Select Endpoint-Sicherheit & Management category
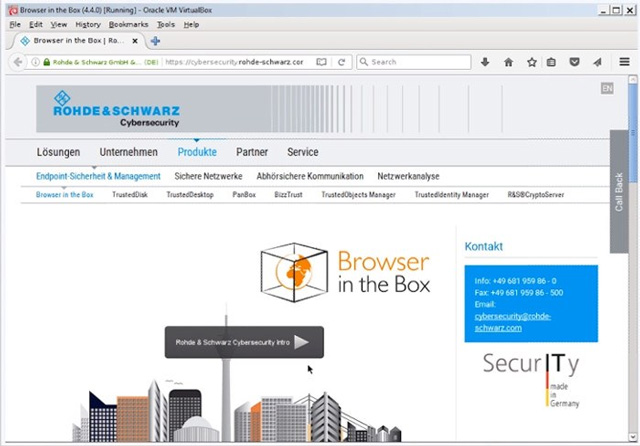The width and height of the screenshot is (640, 446). [98, 176]
